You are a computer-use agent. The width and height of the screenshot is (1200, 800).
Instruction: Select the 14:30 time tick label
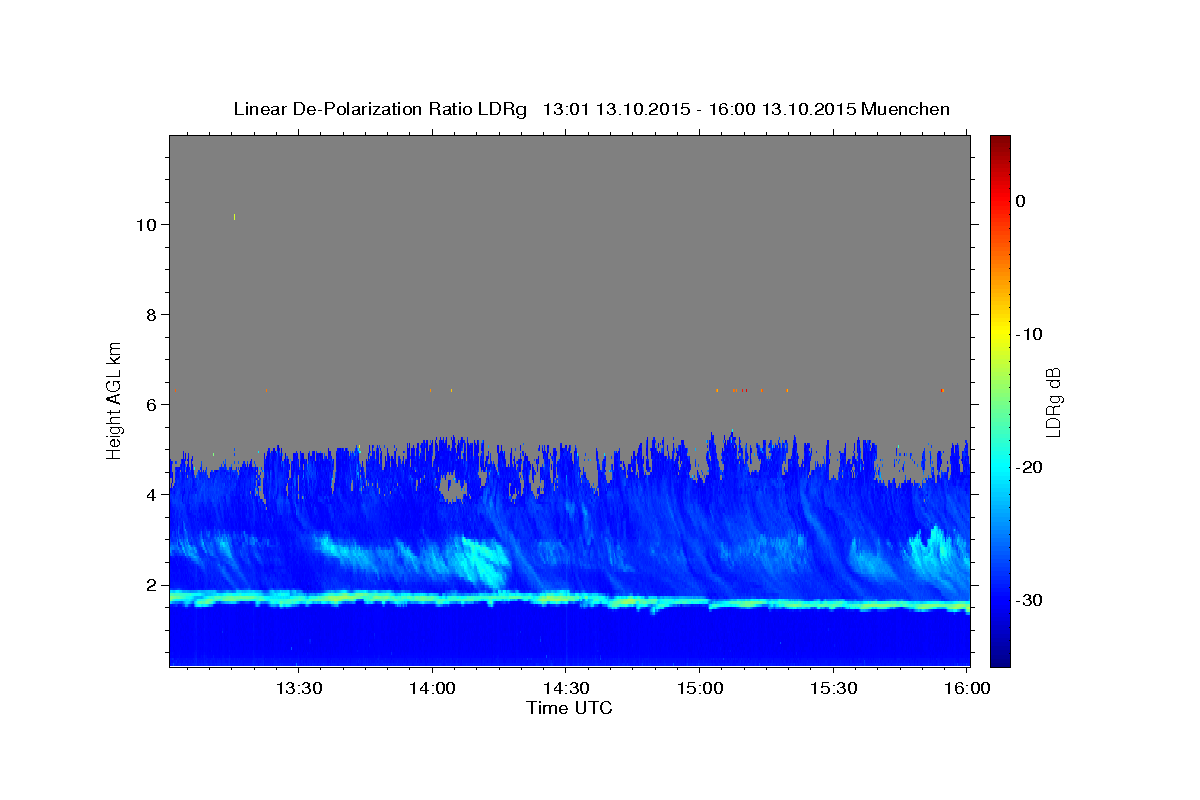point(565,689)
